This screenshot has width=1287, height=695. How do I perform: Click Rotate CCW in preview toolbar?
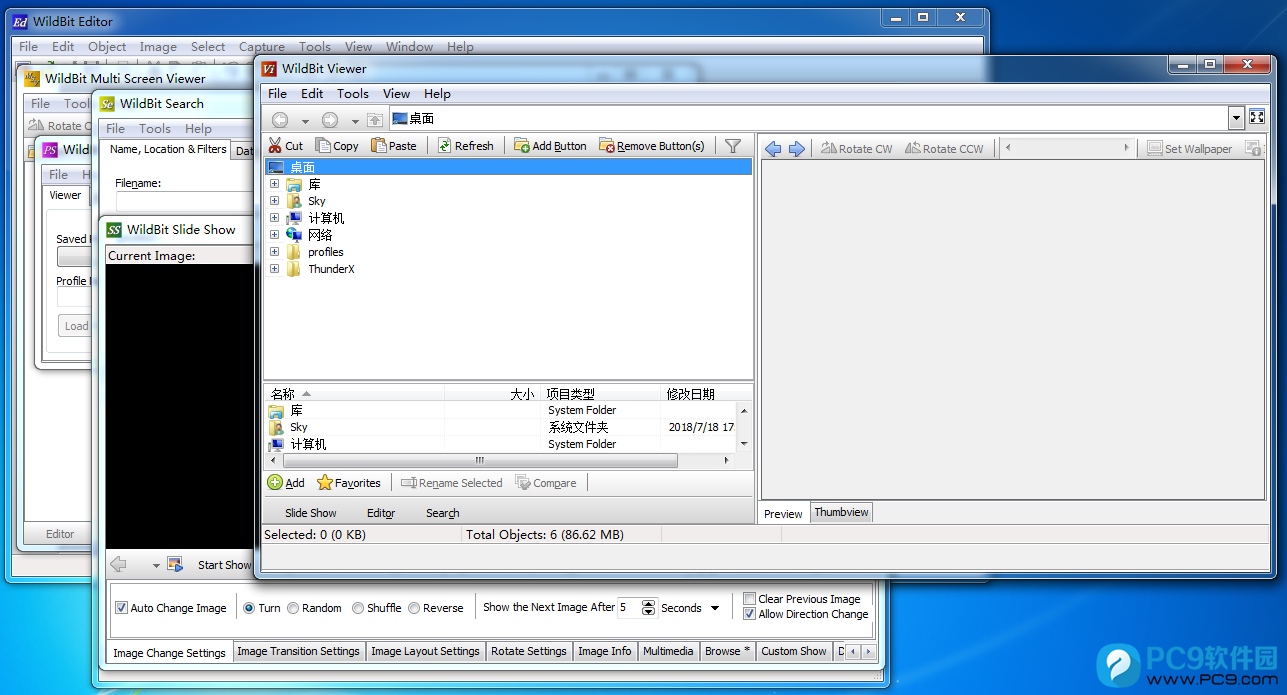[x=945, y=148]
